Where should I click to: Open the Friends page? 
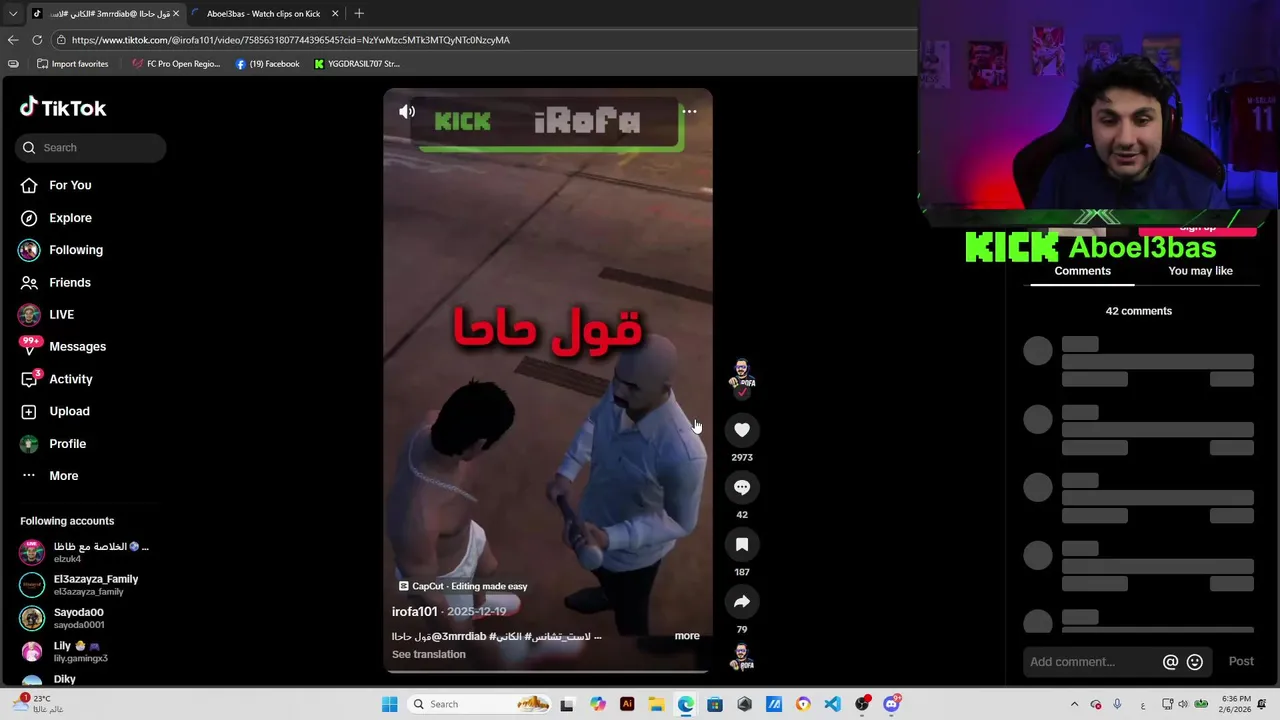(x=70, y=283)
